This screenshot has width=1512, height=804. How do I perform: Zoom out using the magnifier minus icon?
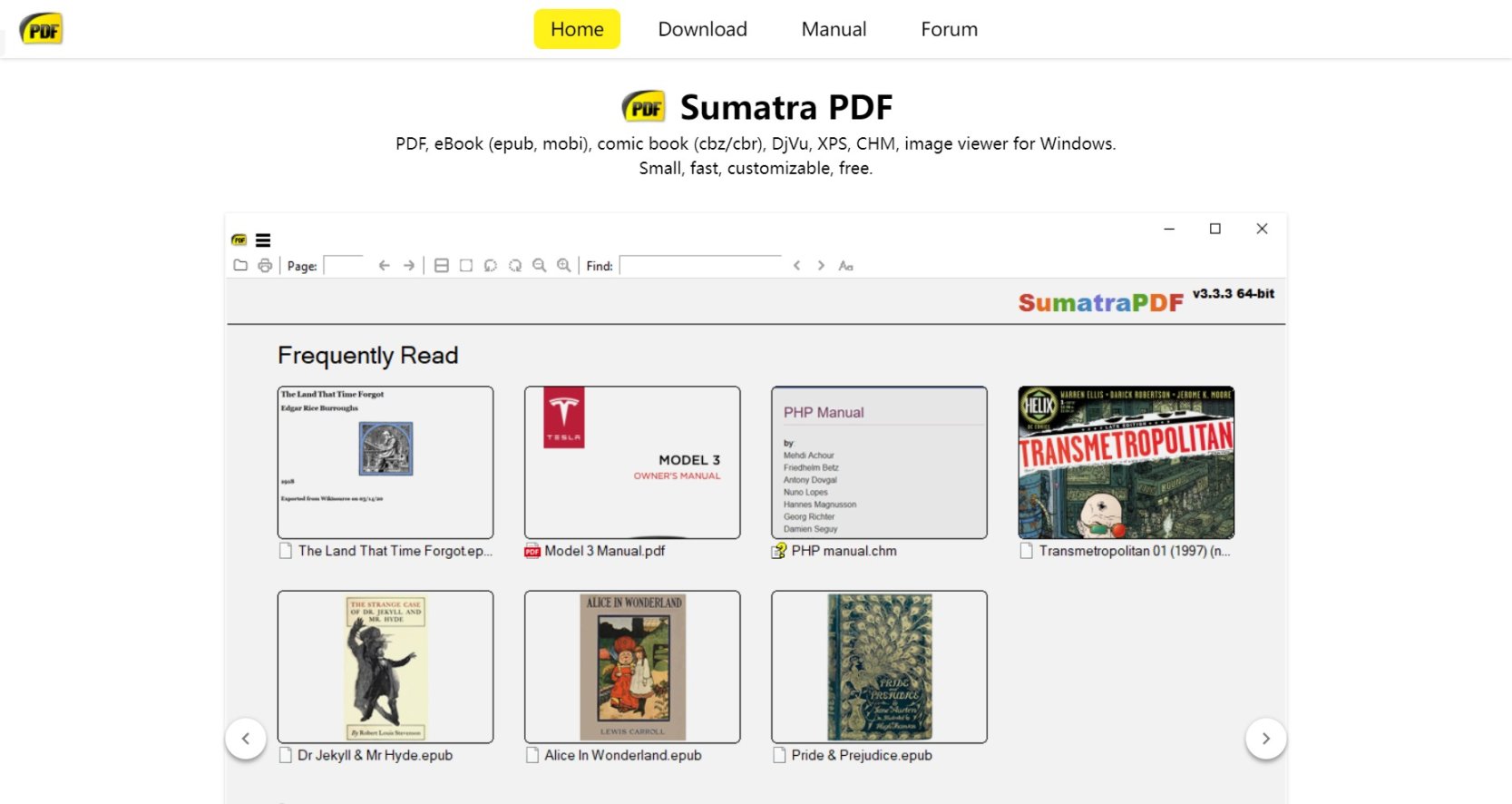(x=540, y=266)
